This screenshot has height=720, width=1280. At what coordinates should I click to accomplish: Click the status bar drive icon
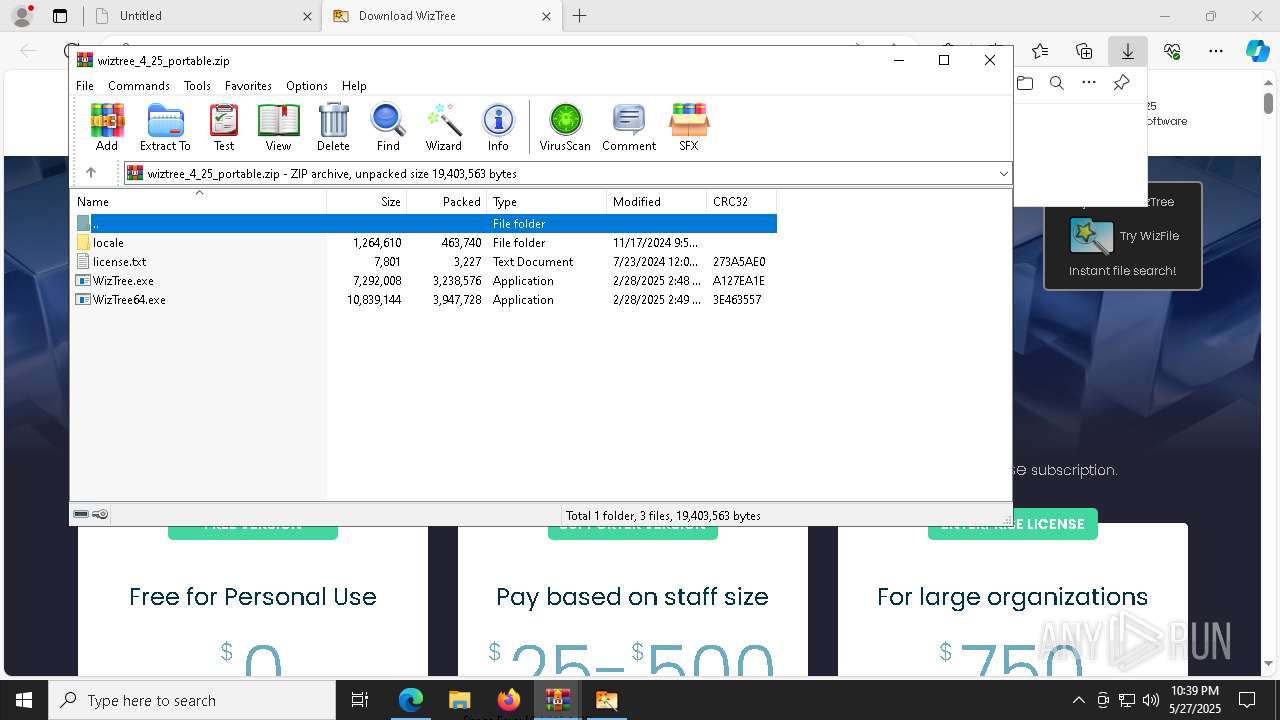[x=81, y=515]
